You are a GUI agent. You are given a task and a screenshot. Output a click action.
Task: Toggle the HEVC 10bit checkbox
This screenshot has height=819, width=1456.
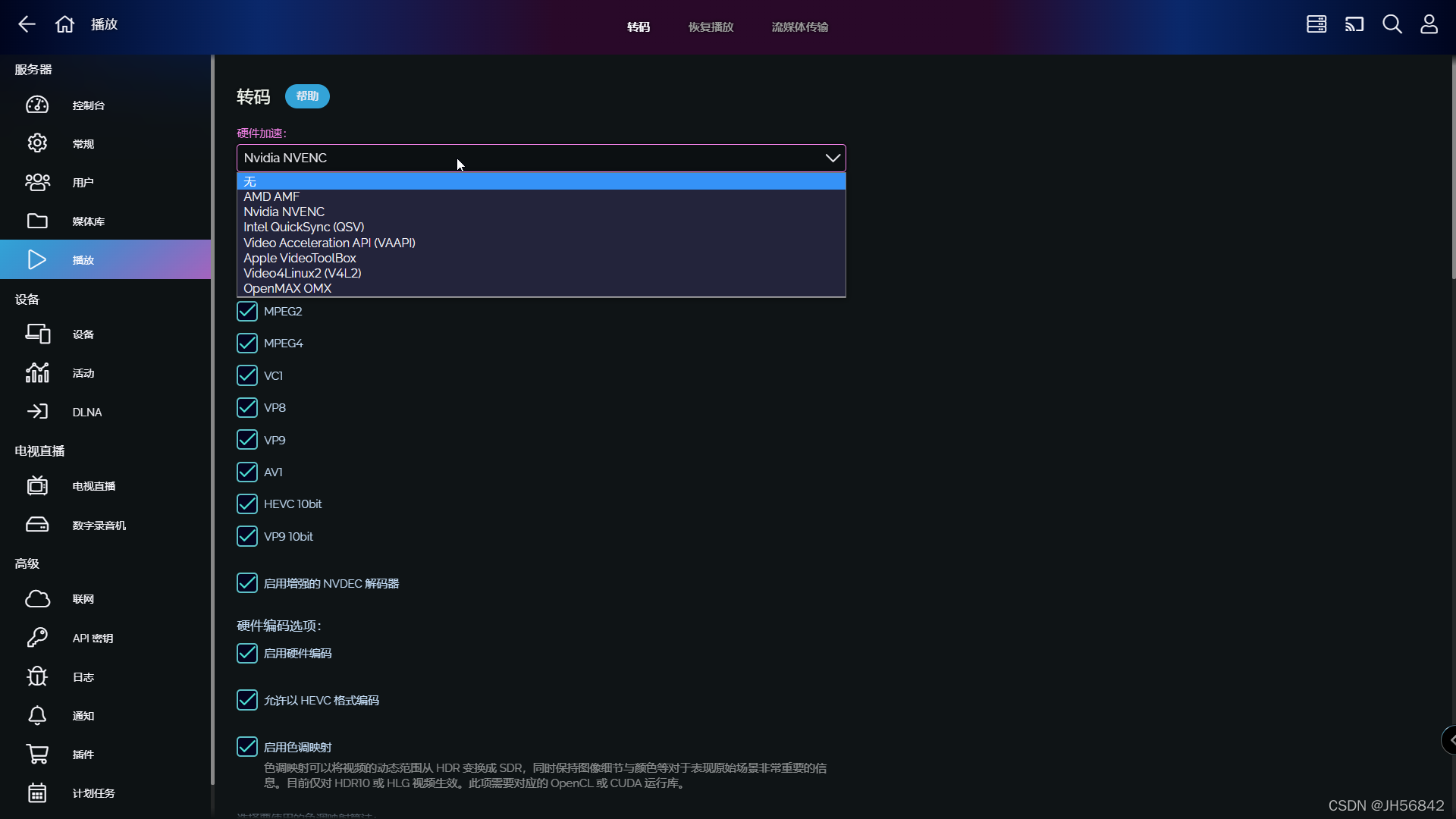tap(247, 504)
